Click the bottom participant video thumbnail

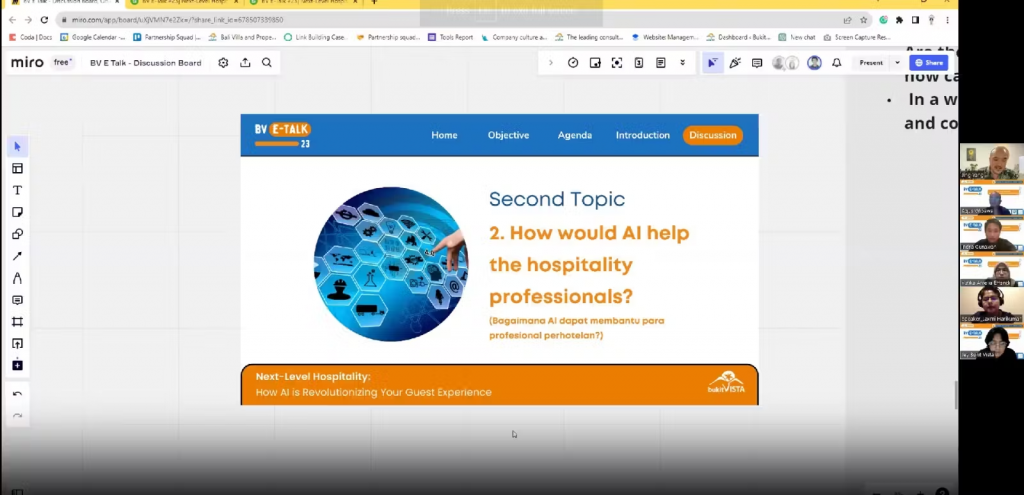coord(991,343)
